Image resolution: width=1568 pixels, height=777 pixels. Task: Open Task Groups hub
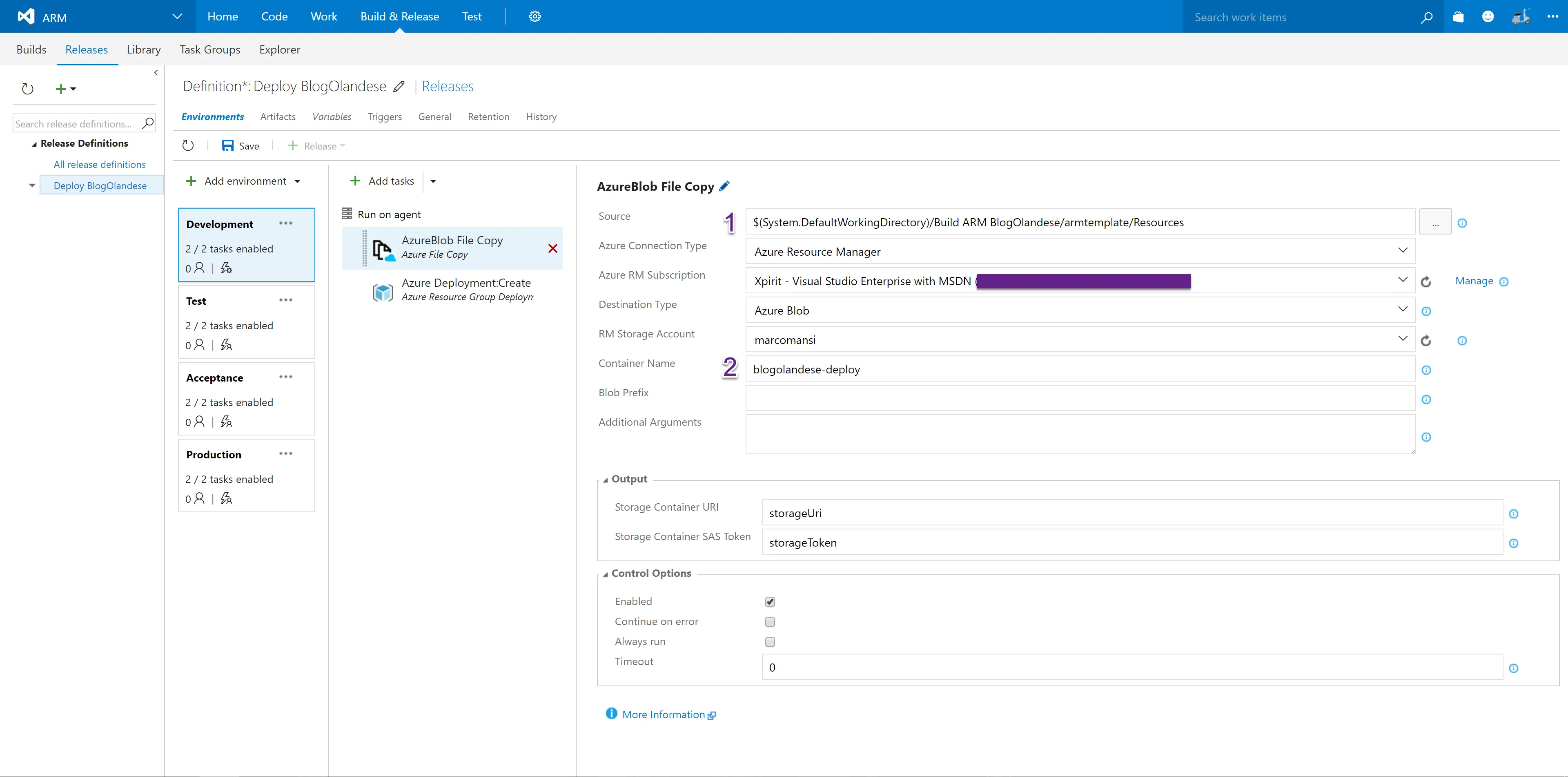[x=210, y=49]
